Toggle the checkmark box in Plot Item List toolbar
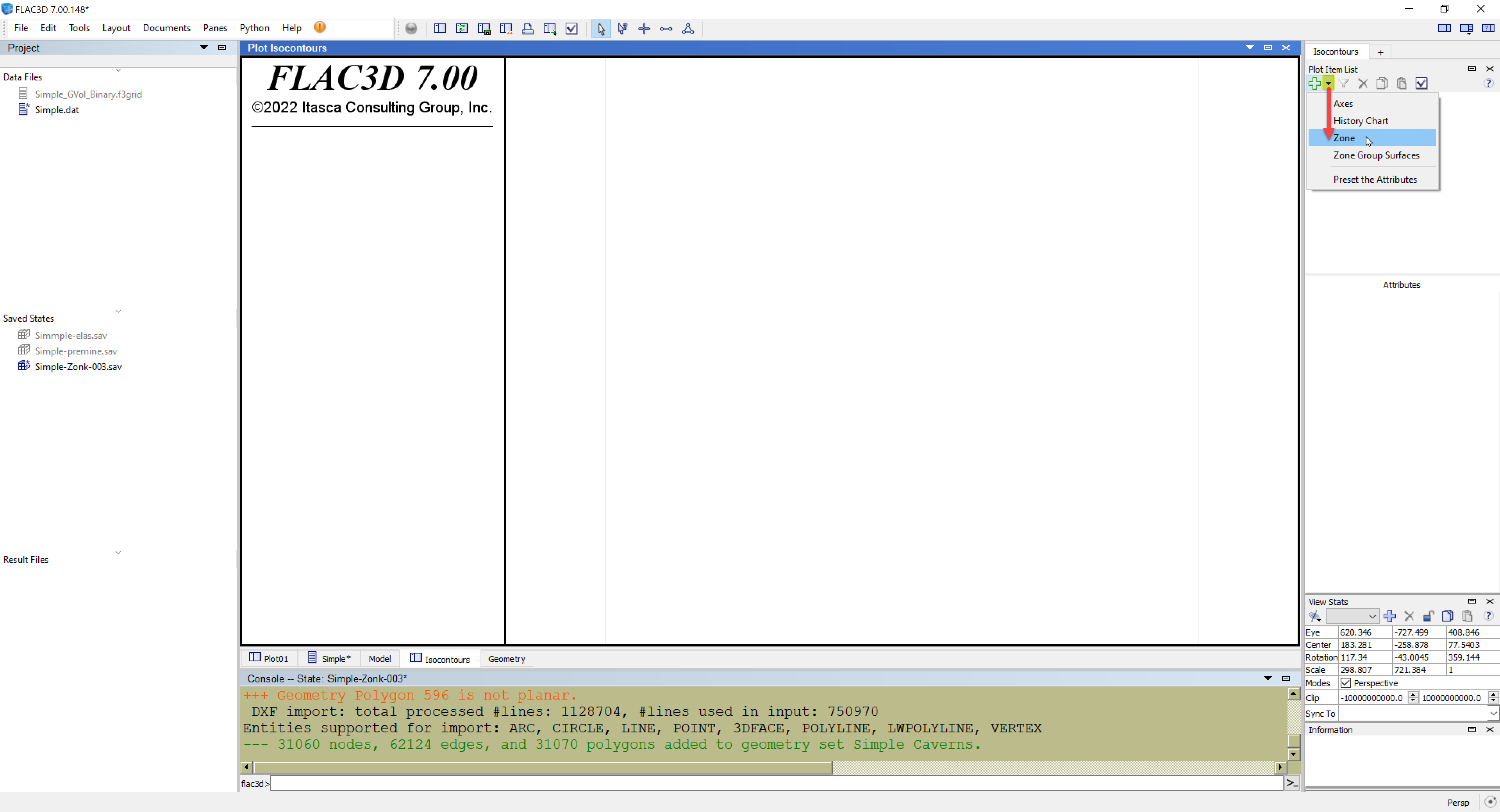Screen dimensions: 1500x812 point(1421,83)
